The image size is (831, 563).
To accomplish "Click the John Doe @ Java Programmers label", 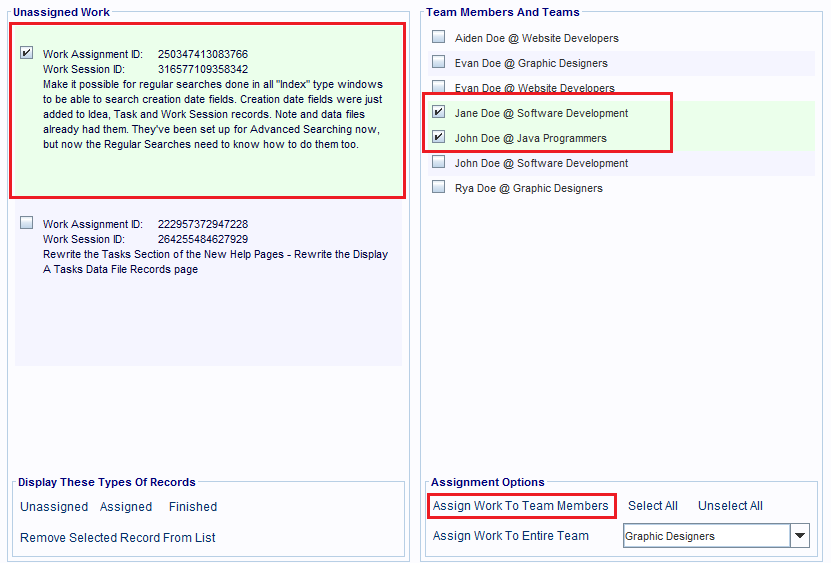I will [531, 138].
